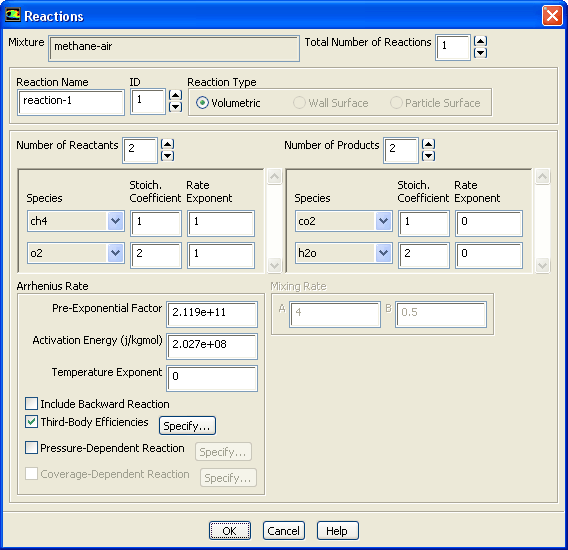Increase Total Number of Reactions stepper
Screen dimensions: 568x550
[480, 41]
